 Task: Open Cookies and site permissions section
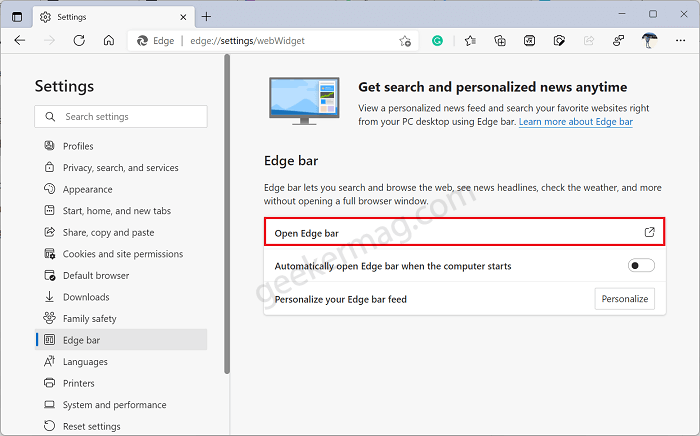coord(121,254)
